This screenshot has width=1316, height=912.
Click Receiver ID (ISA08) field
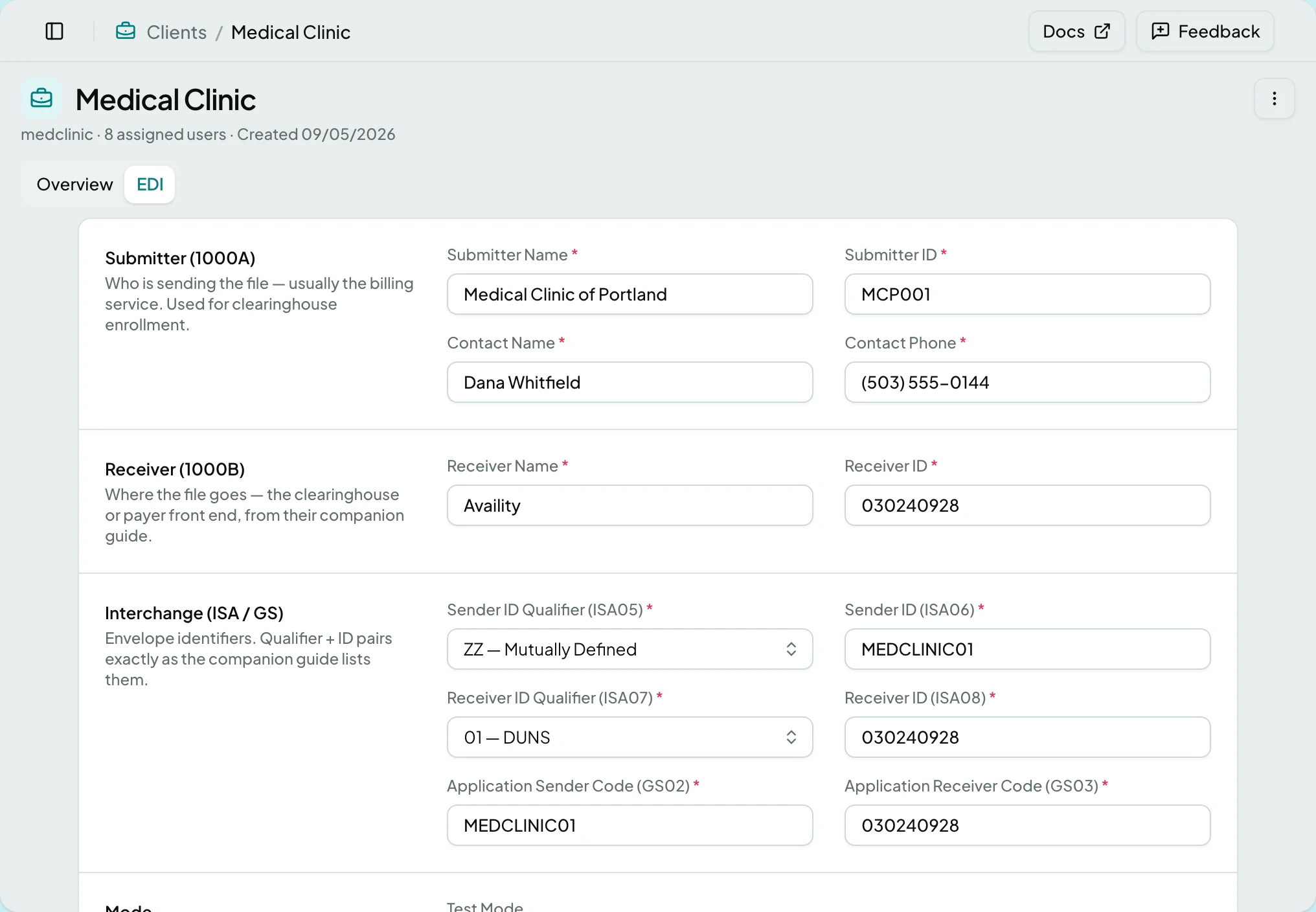point(1027,737)
